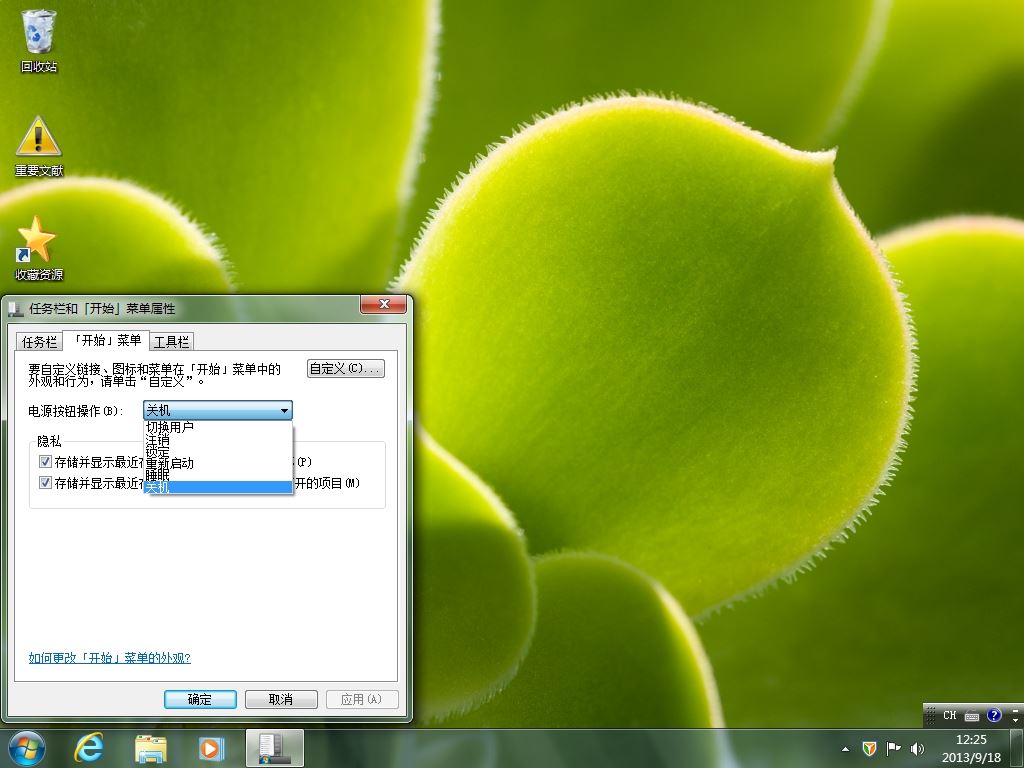Open the language bar options arrow
Screen dimensions: 1024x768
coord(1015,720)
